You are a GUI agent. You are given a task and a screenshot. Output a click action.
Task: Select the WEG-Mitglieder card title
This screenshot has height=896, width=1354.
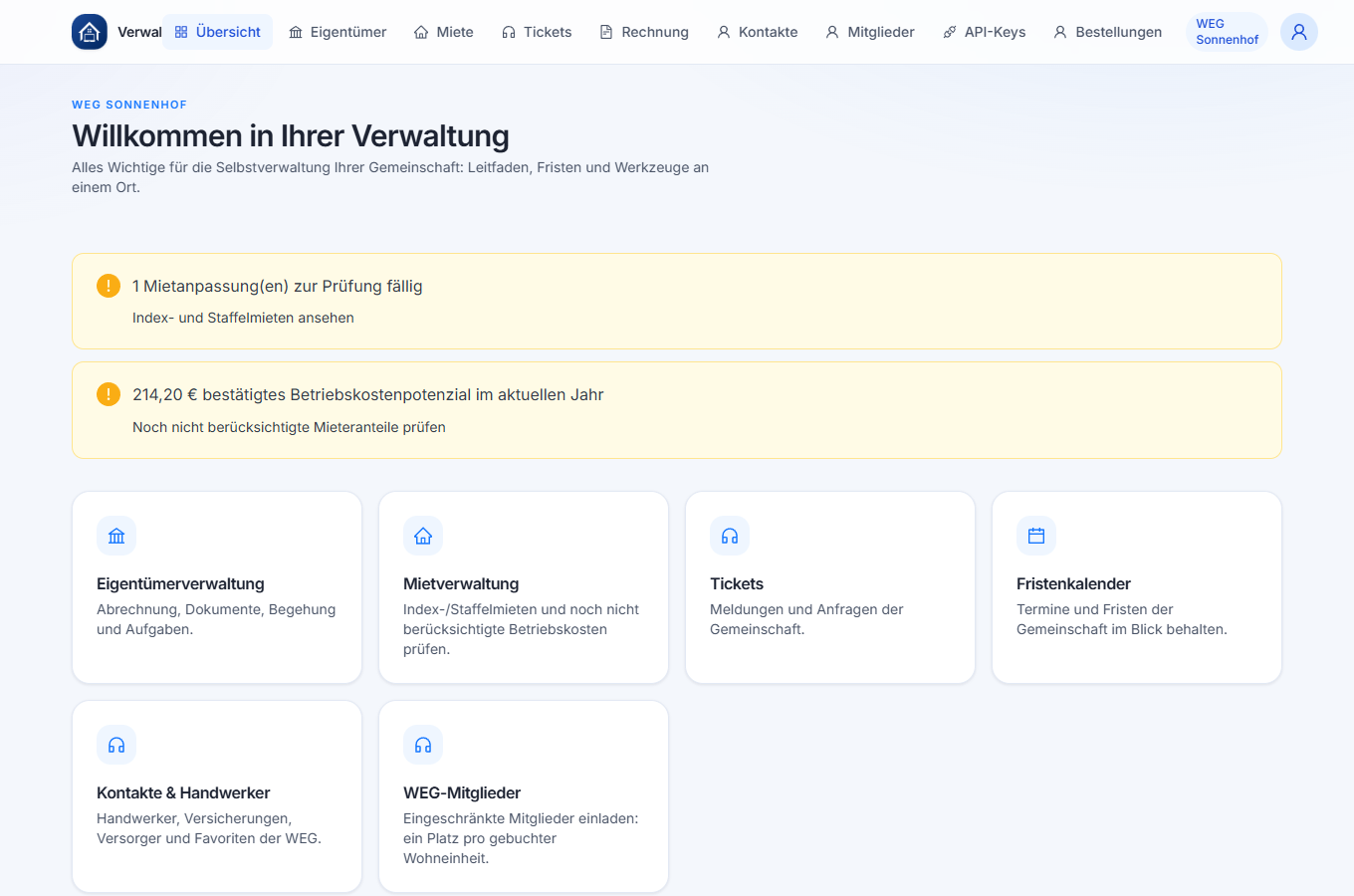[x=462, y=792]
